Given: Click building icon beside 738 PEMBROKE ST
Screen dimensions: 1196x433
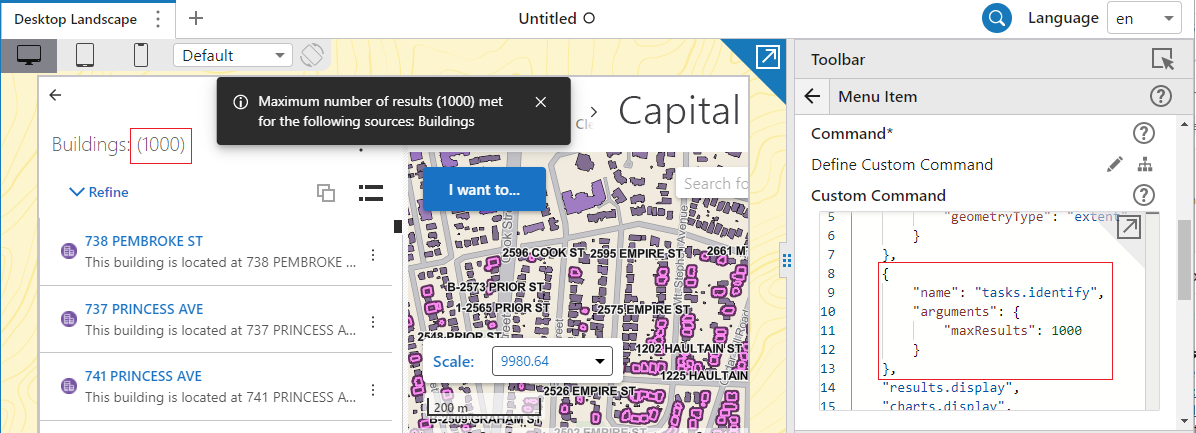Looking at the screenshot, I should [x=69, y=252].
